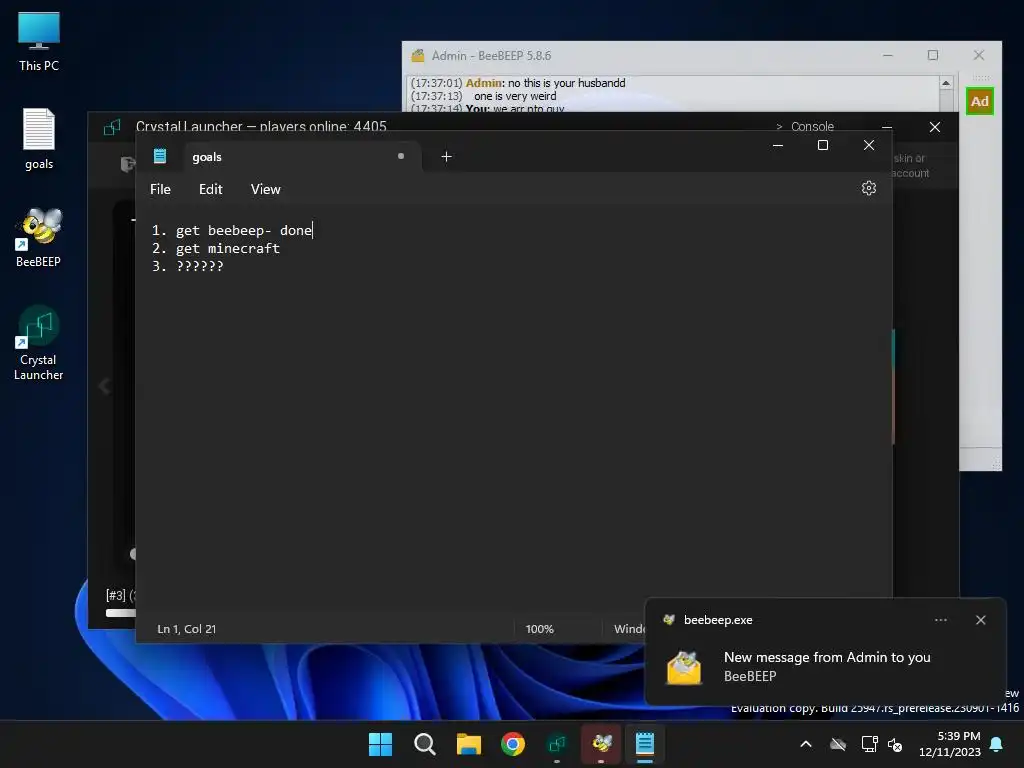Screen dimensions: 1024x768
Task: Open the Windows Start menu
Action: pos(380,744)
